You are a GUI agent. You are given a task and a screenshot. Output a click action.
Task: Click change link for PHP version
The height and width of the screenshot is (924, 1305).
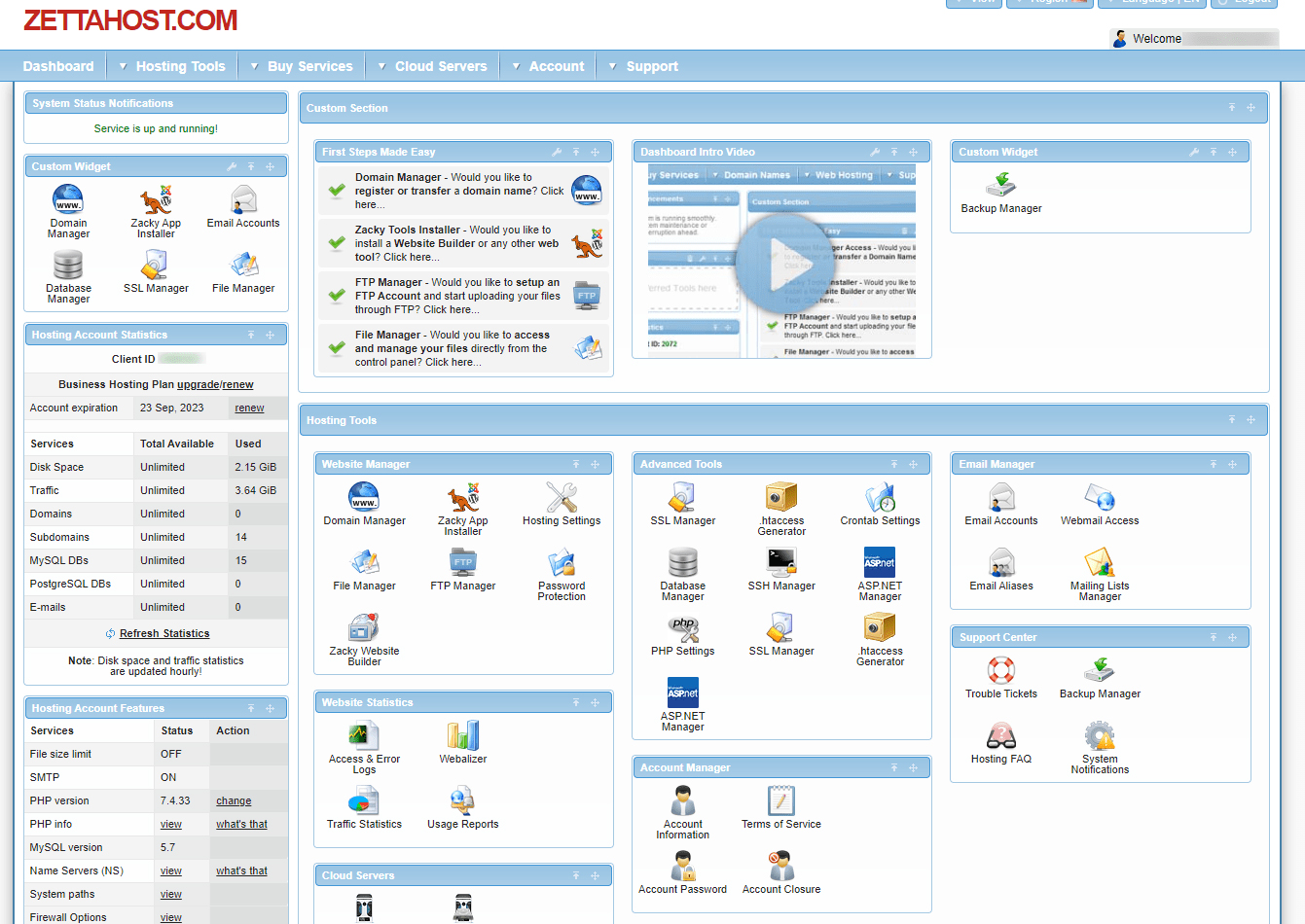click(x=234, y=801)
